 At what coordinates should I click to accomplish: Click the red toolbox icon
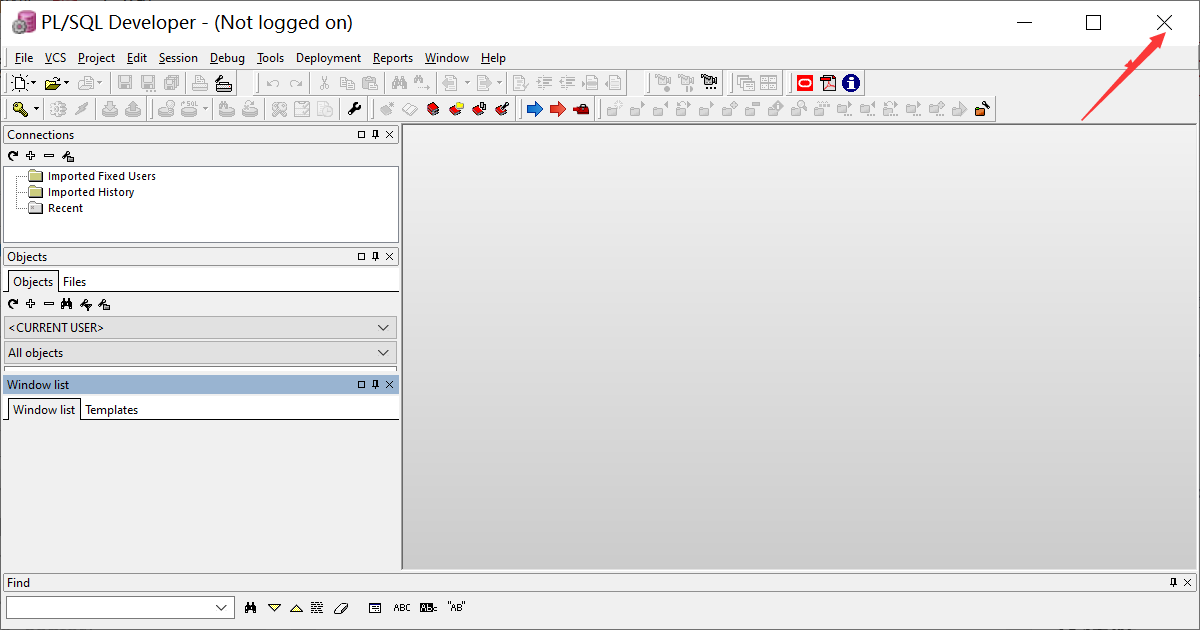(x=581, y=109)
